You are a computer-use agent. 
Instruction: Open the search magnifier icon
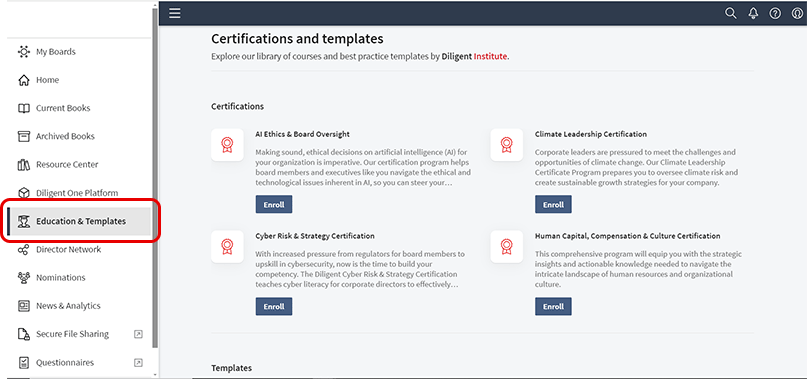730,13
